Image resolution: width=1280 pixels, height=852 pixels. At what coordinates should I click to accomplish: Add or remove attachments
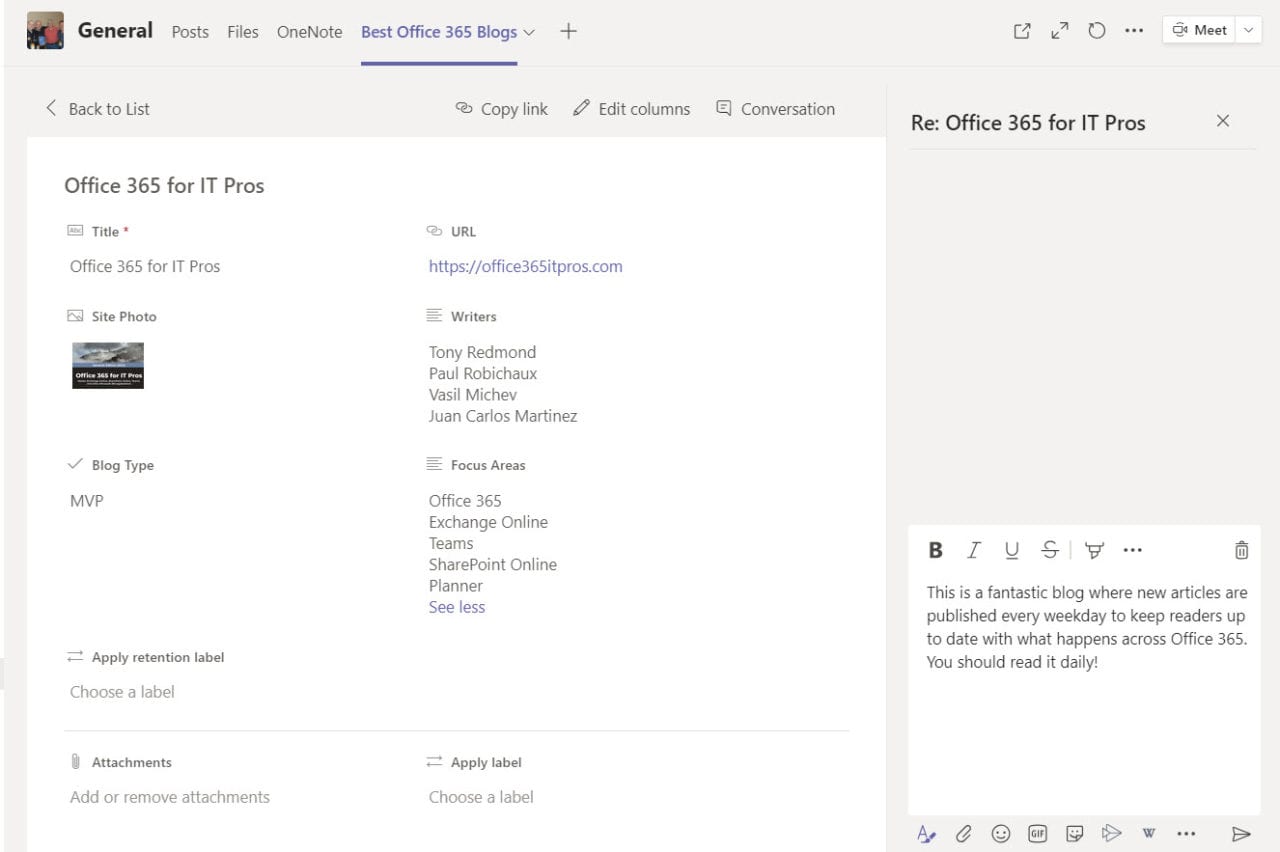170,797
